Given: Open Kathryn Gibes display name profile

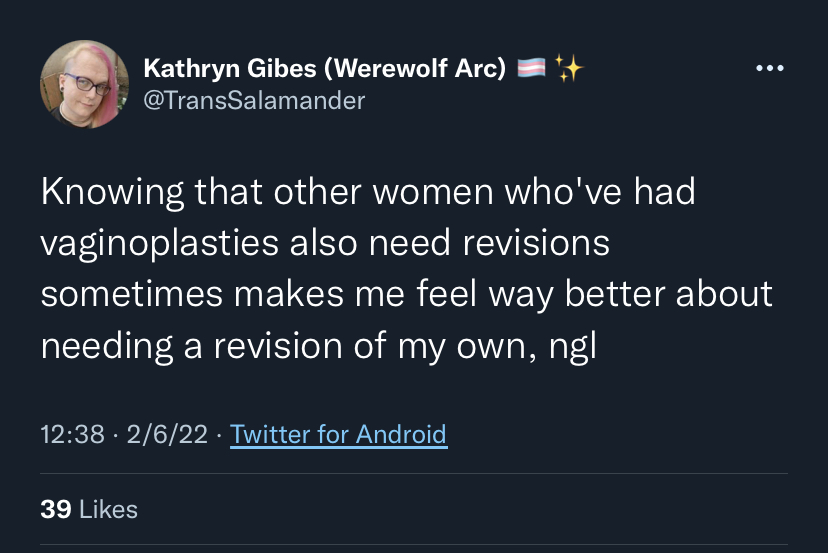Looking at the screenshot, I should 325,68.
